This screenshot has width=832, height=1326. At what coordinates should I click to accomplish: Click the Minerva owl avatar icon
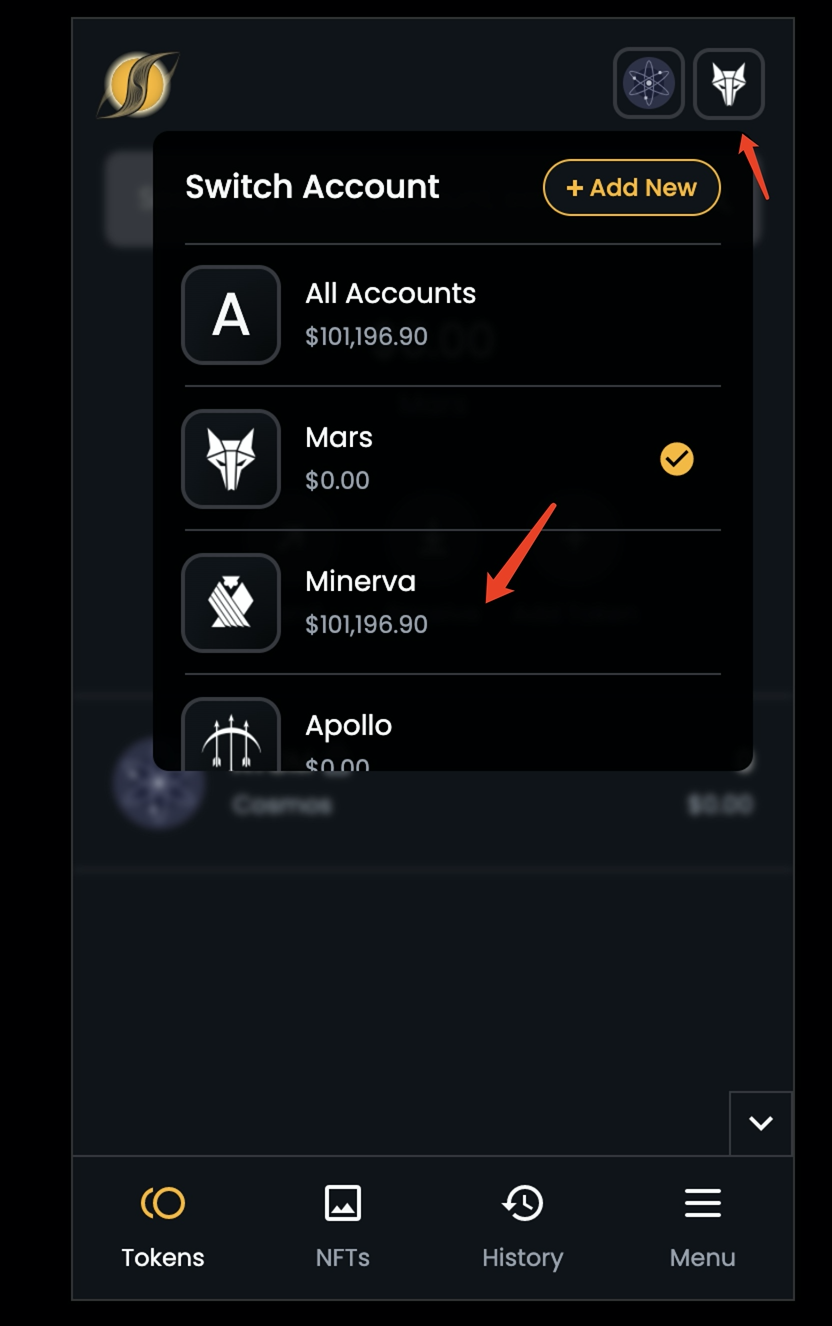pos(231,603)
